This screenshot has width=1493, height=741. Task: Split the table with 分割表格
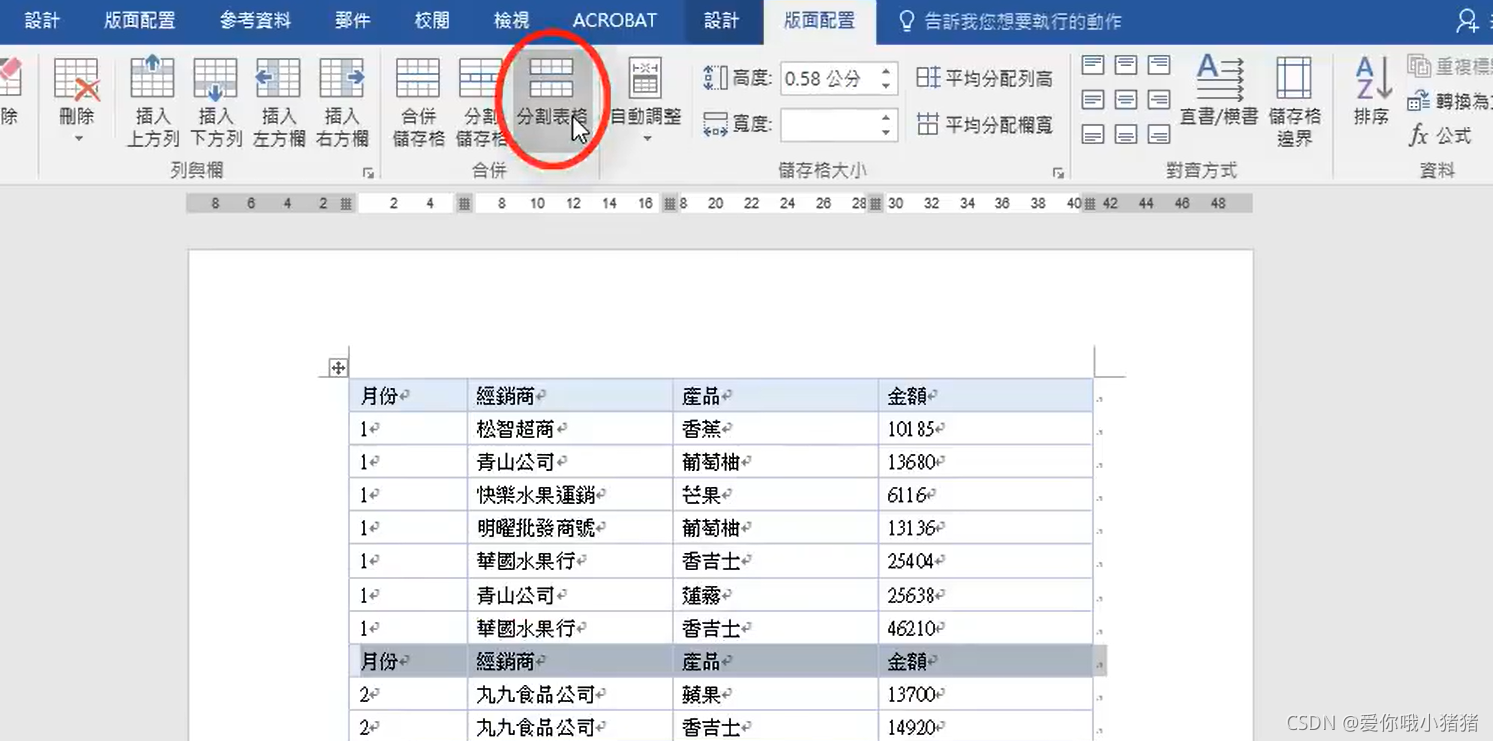click(551, 103)
